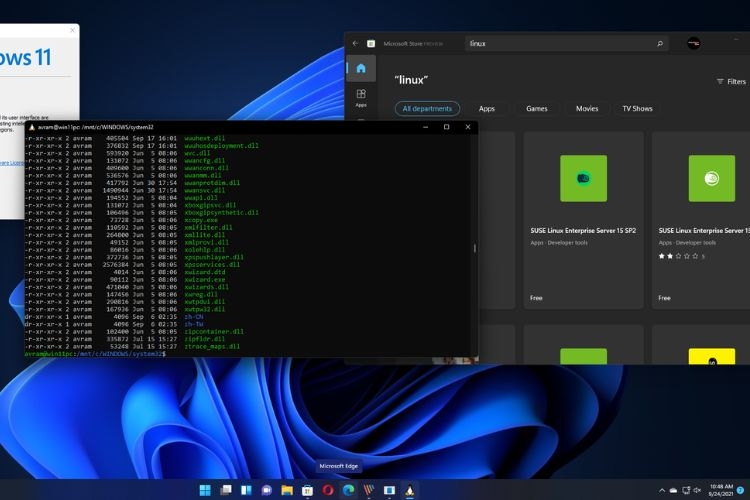
Task: Click the terminal prompt line
Action: (95, 354)
